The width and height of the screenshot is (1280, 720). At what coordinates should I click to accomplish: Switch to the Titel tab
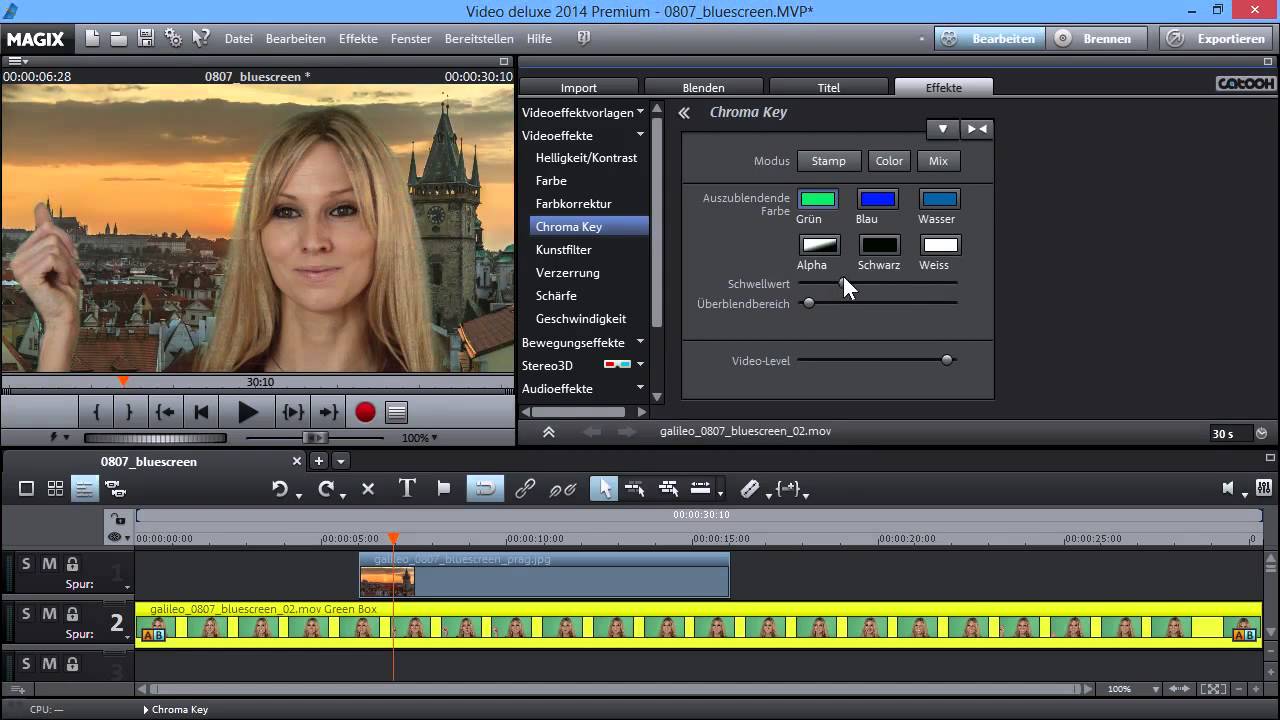pos(829,87)
